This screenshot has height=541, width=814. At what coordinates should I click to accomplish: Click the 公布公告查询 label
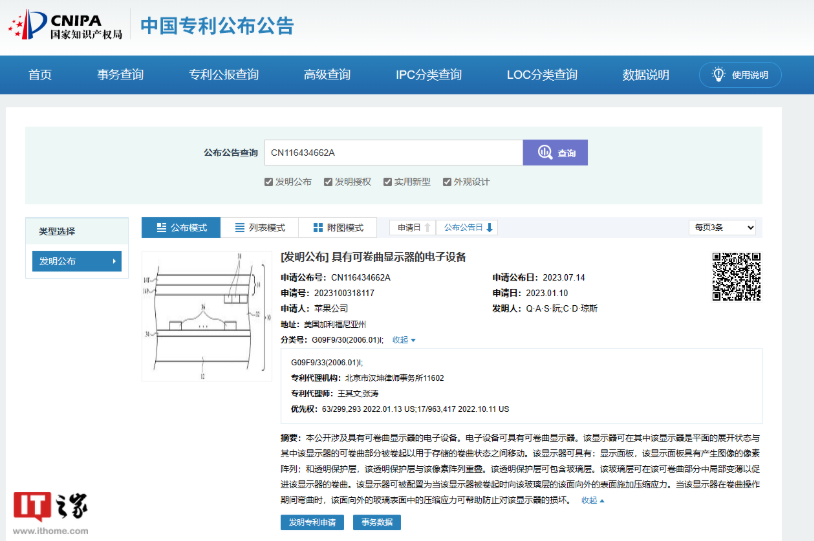coord(230,153)
